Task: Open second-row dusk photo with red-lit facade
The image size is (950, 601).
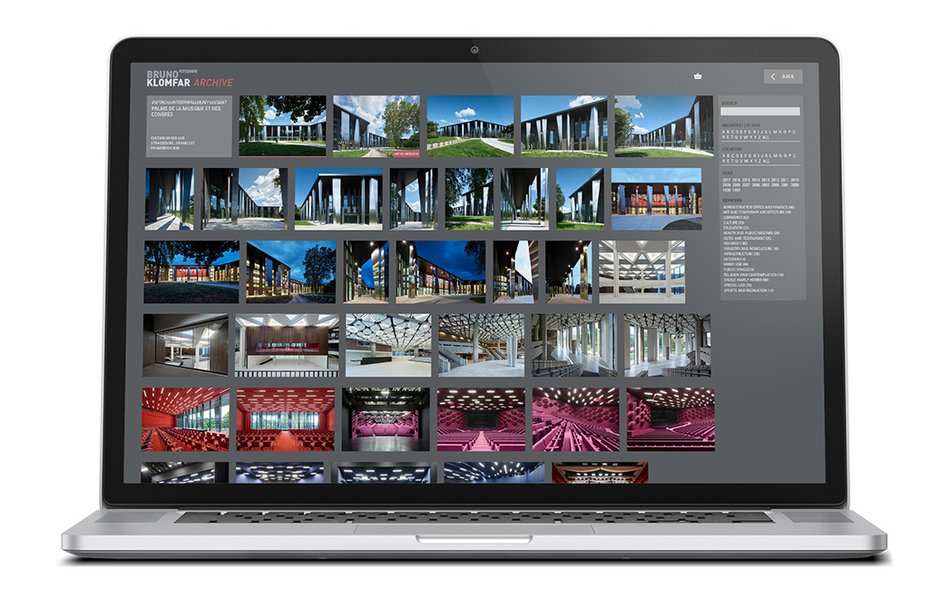Action: click(656, 199)
